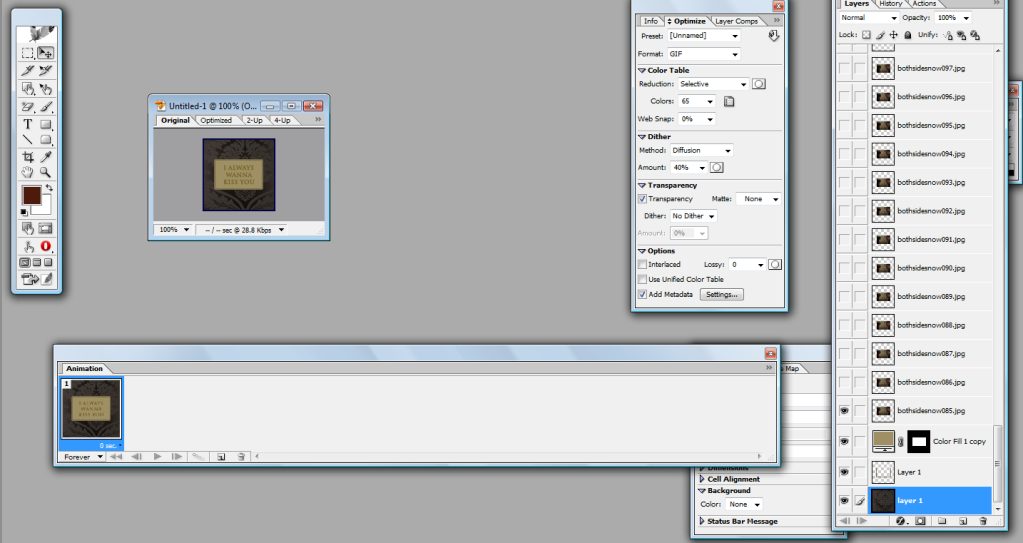Open the layer blend mode Normal dropdown
Viewport: 1023px width, 543px height.
pyautogui.click(x=868, y=18)
